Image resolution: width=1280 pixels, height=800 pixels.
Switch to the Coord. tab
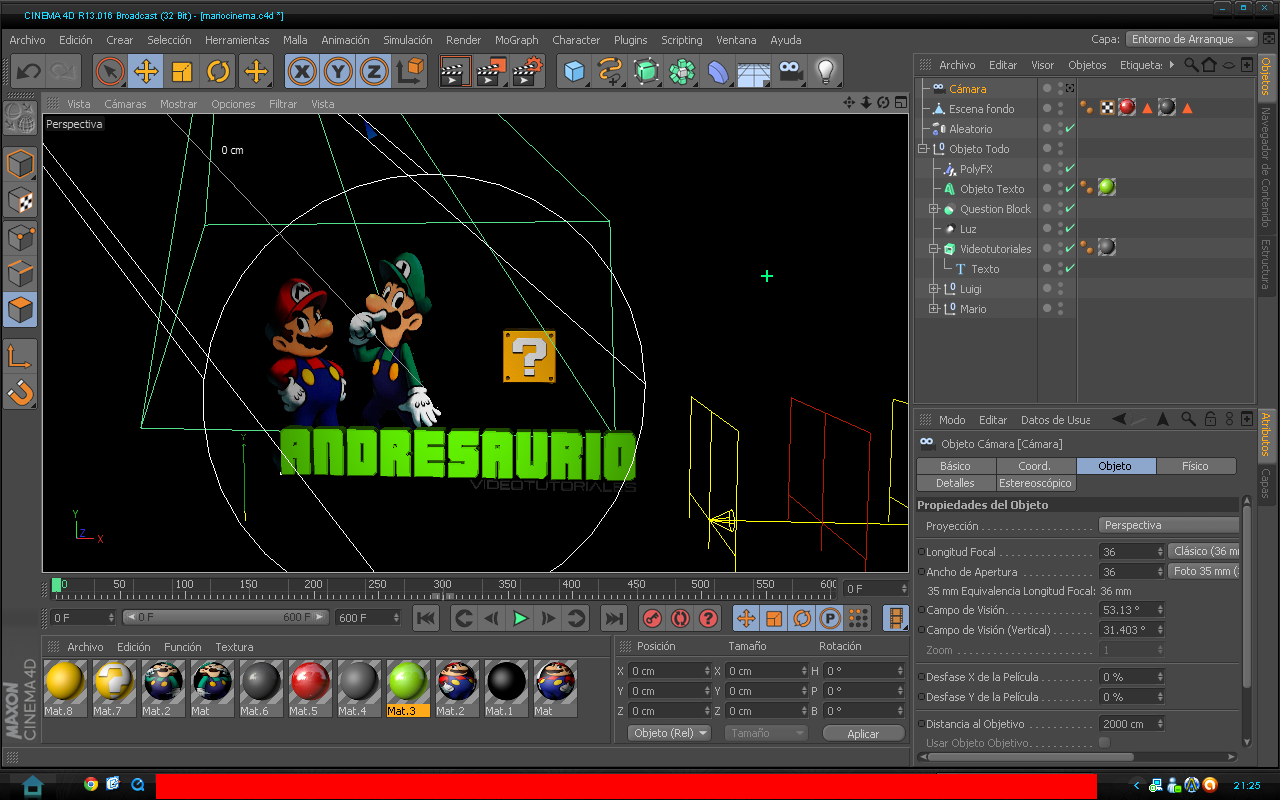tap(1036, 466)
